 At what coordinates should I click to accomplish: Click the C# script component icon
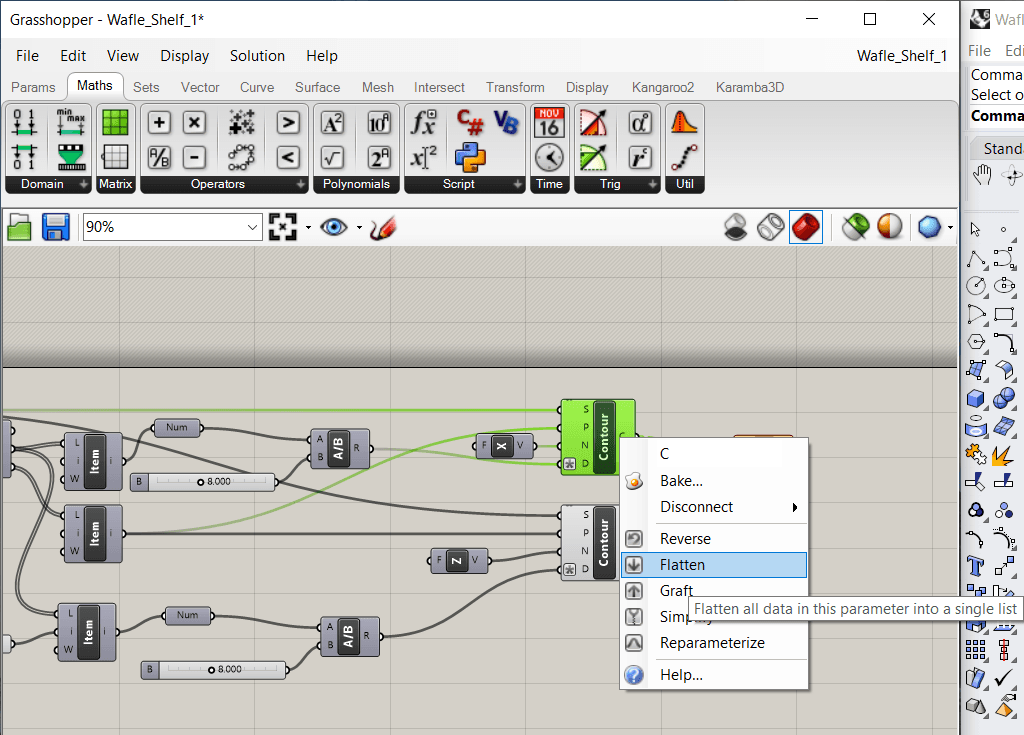coord(470,123)
